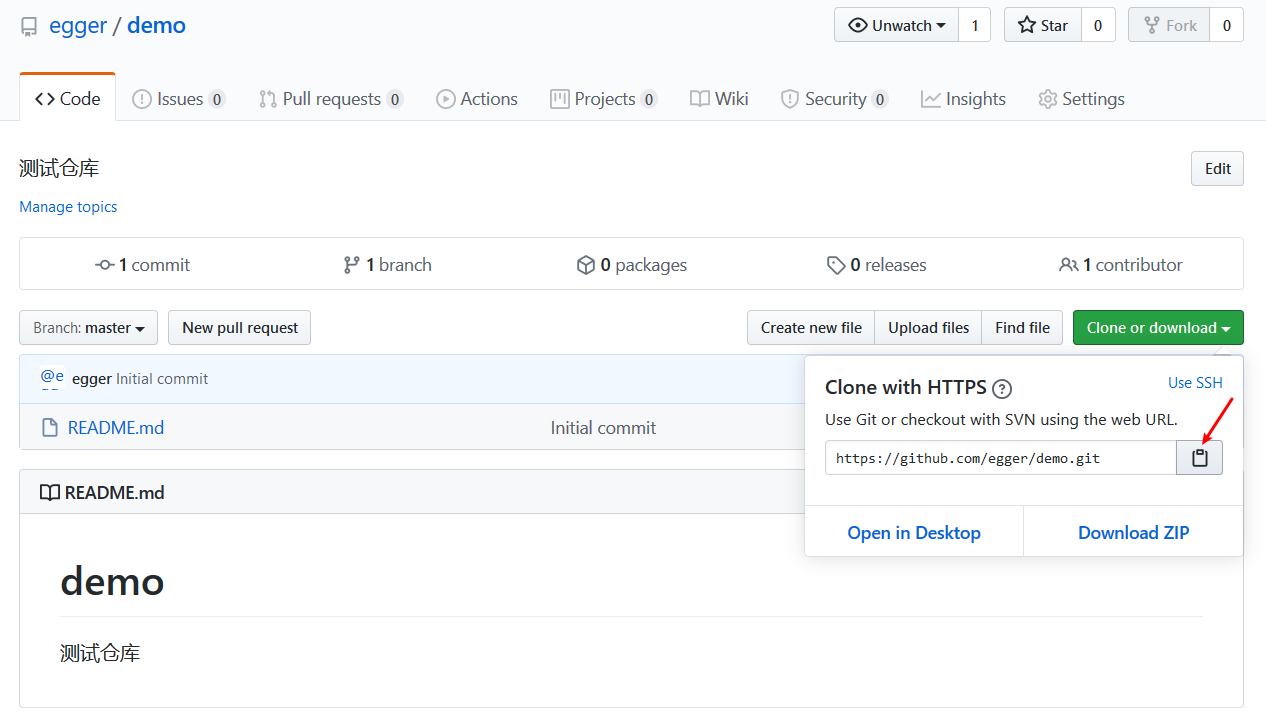The width and height of the screenshot is (1266, 718).
Task: Open repository Settings tab
Action: (1081, 99)
